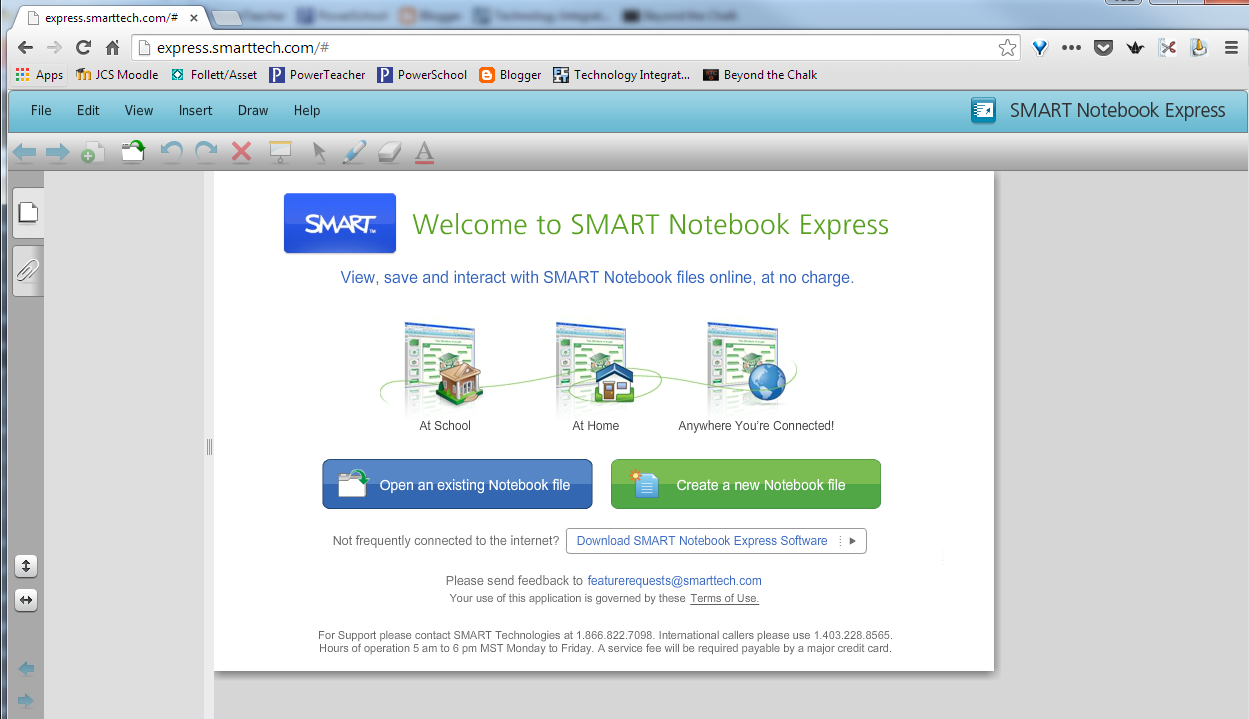Click the screen shade presentation icon
The image size is (1249, 719).
[x=280, y=152]
